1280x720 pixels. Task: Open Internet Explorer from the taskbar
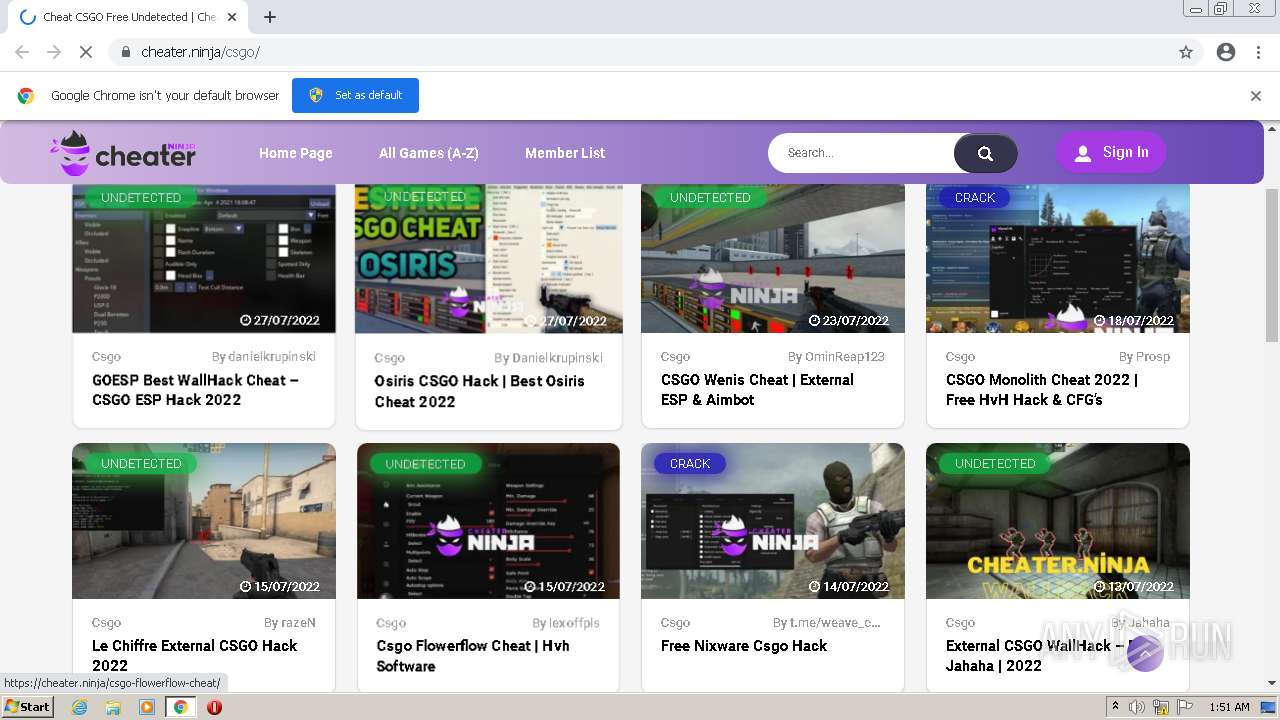(x=79, y=707)
